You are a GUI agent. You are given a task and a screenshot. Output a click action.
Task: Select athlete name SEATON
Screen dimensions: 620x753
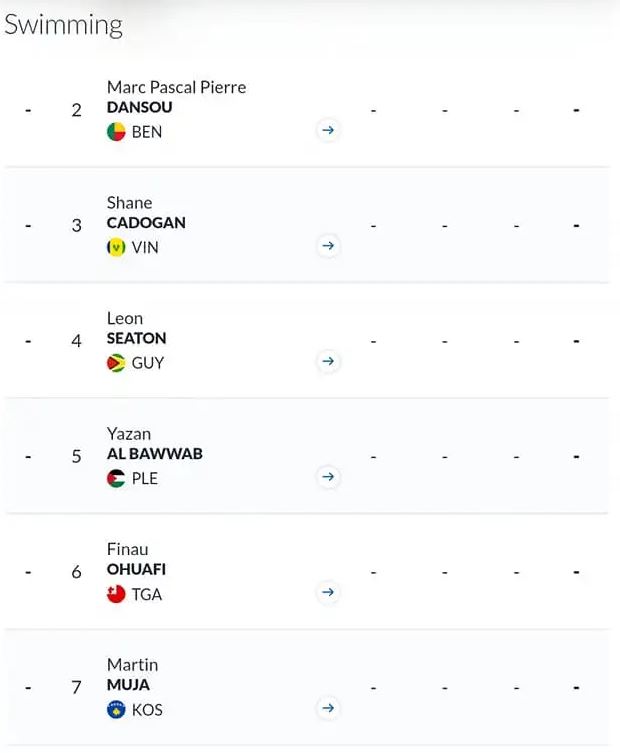(136, 339)
